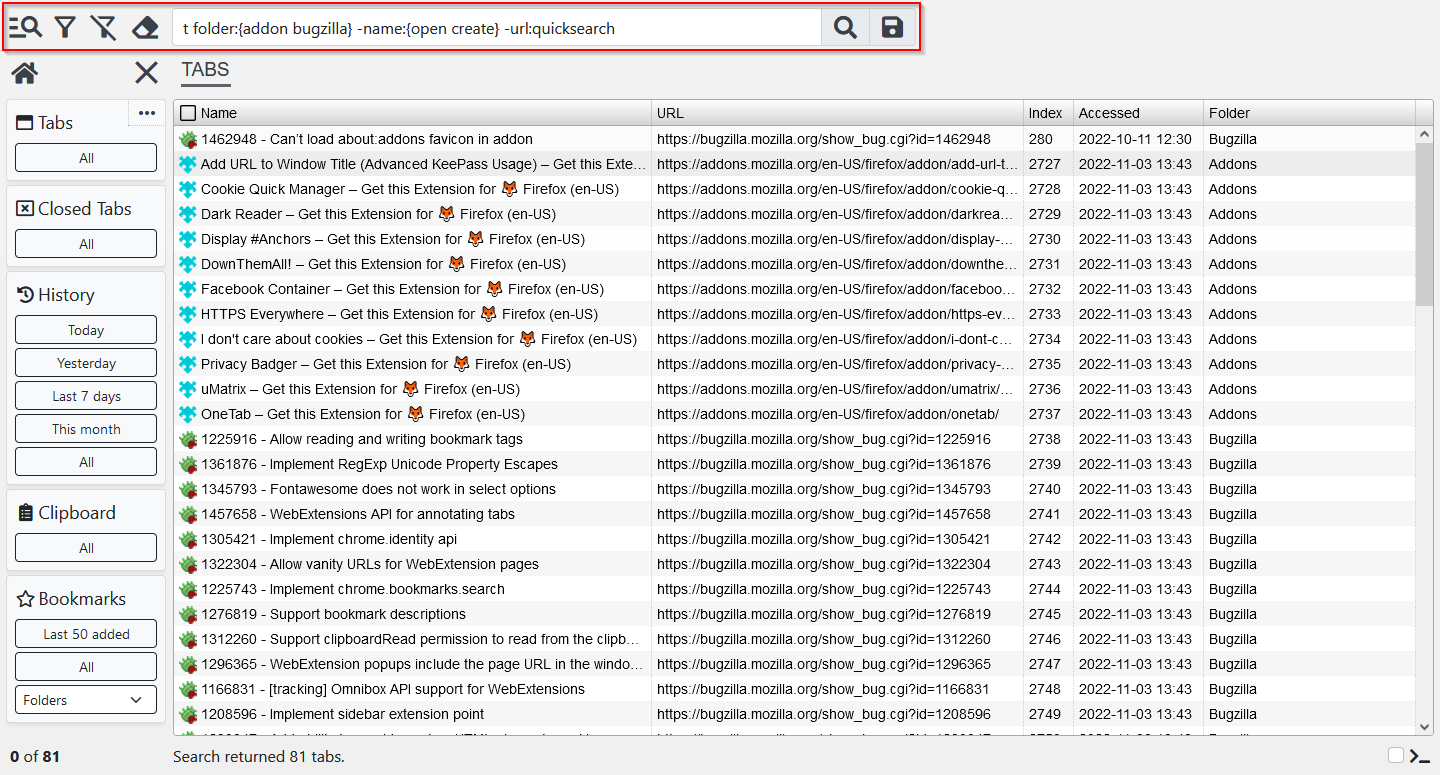
Task: Select row 'Display #Anchors – Get this Extension'
Action: [x=795, y=239]
